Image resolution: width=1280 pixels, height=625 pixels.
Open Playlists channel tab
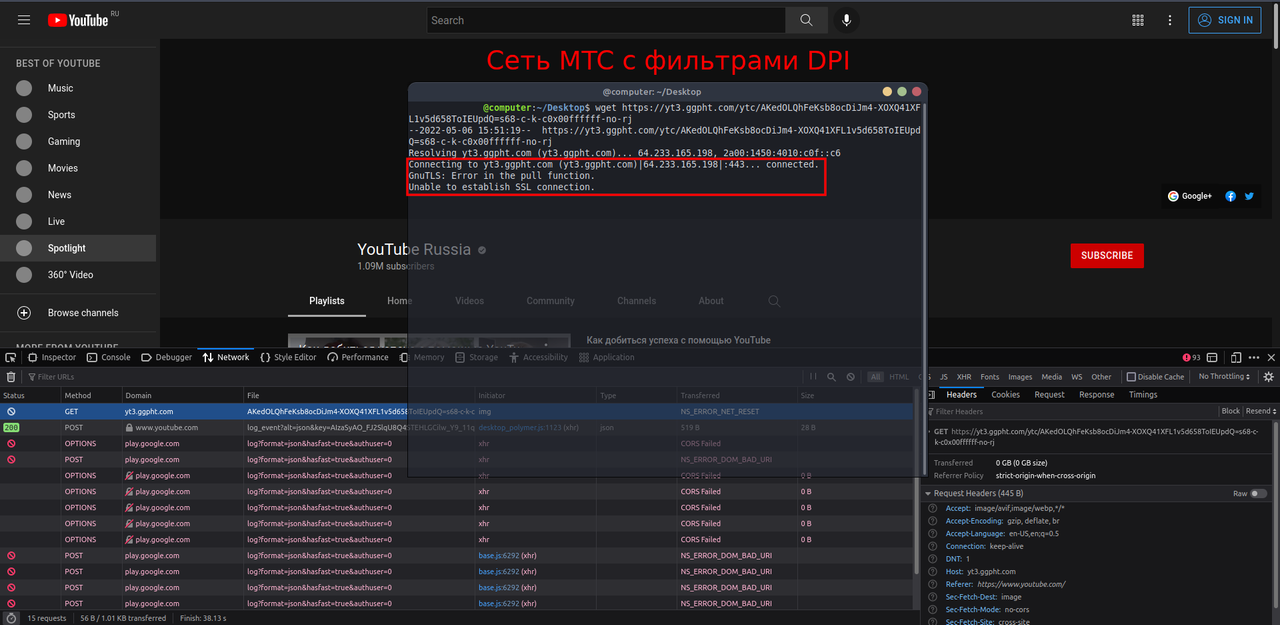(x=327, y=300)
